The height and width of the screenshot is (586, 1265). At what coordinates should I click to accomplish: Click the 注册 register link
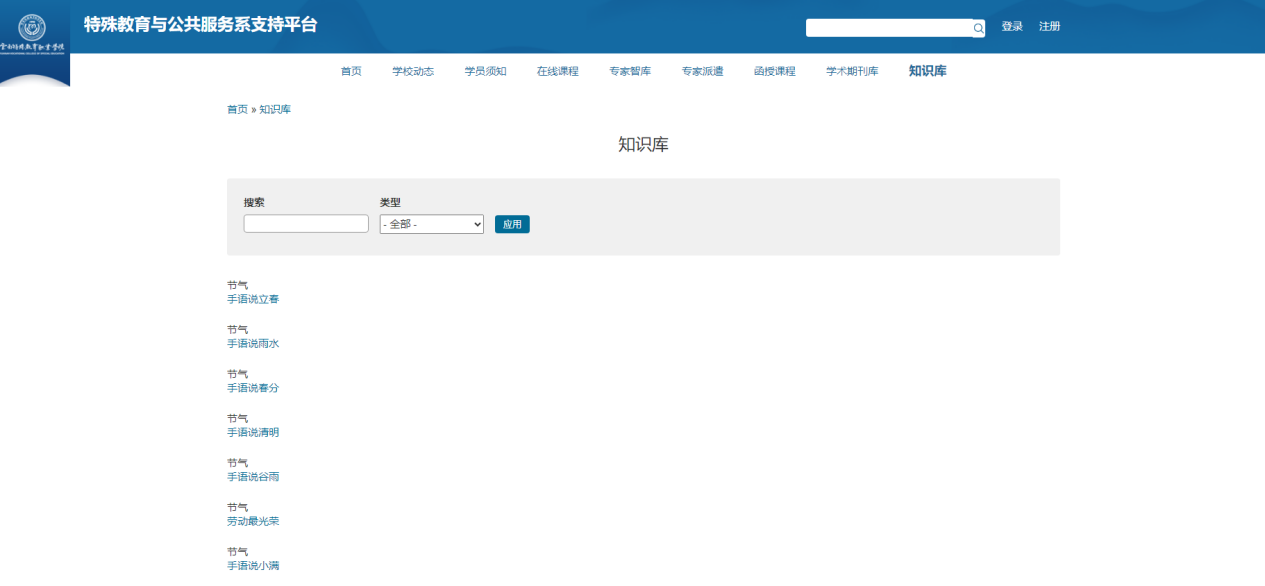tap(1049, 27)
